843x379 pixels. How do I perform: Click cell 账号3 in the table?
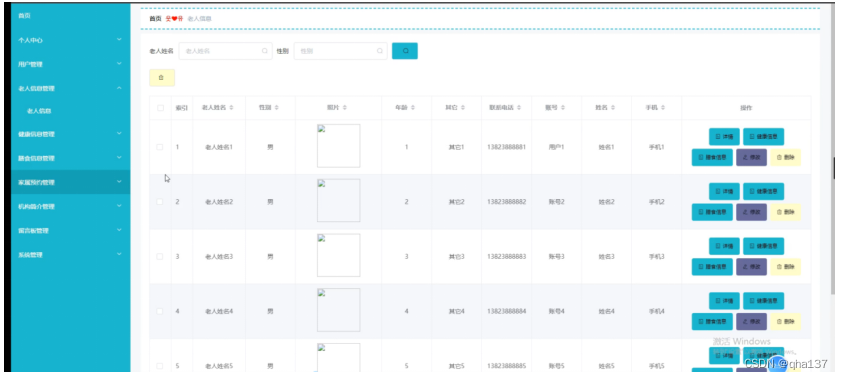[x=556, y=256]
